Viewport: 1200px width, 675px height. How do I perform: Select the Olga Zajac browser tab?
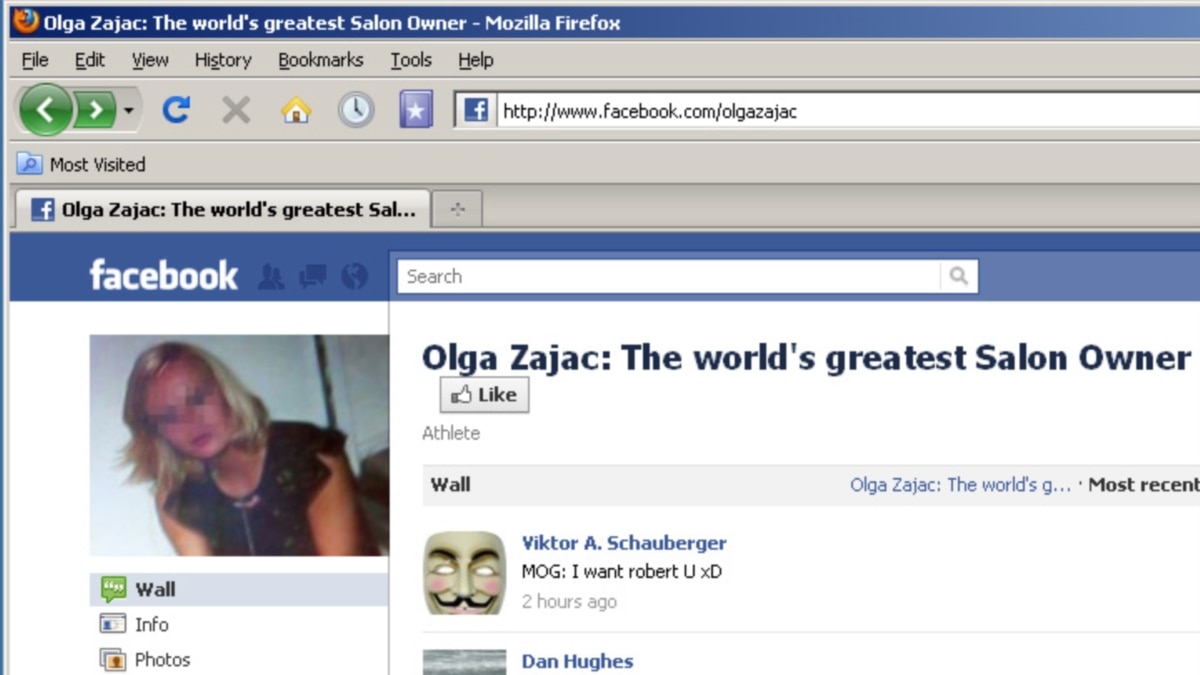coord(223,210)
